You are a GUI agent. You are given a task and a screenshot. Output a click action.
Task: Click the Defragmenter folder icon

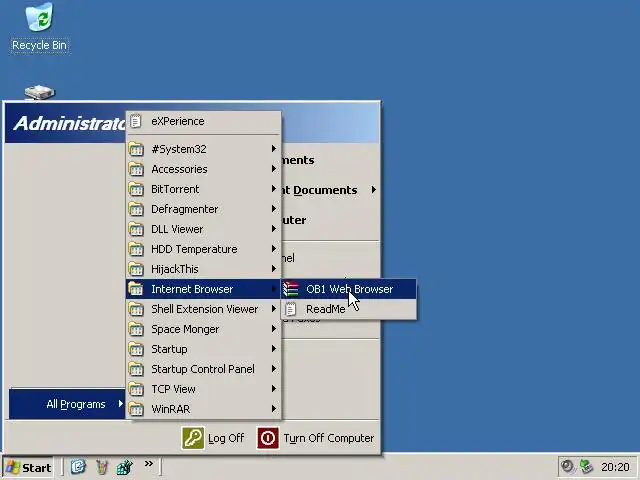tap(136, 209)
